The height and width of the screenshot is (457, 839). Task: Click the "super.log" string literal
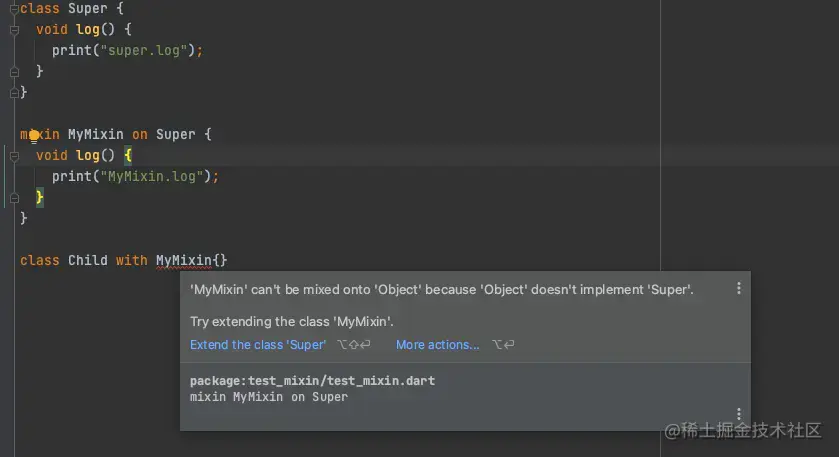144,50
